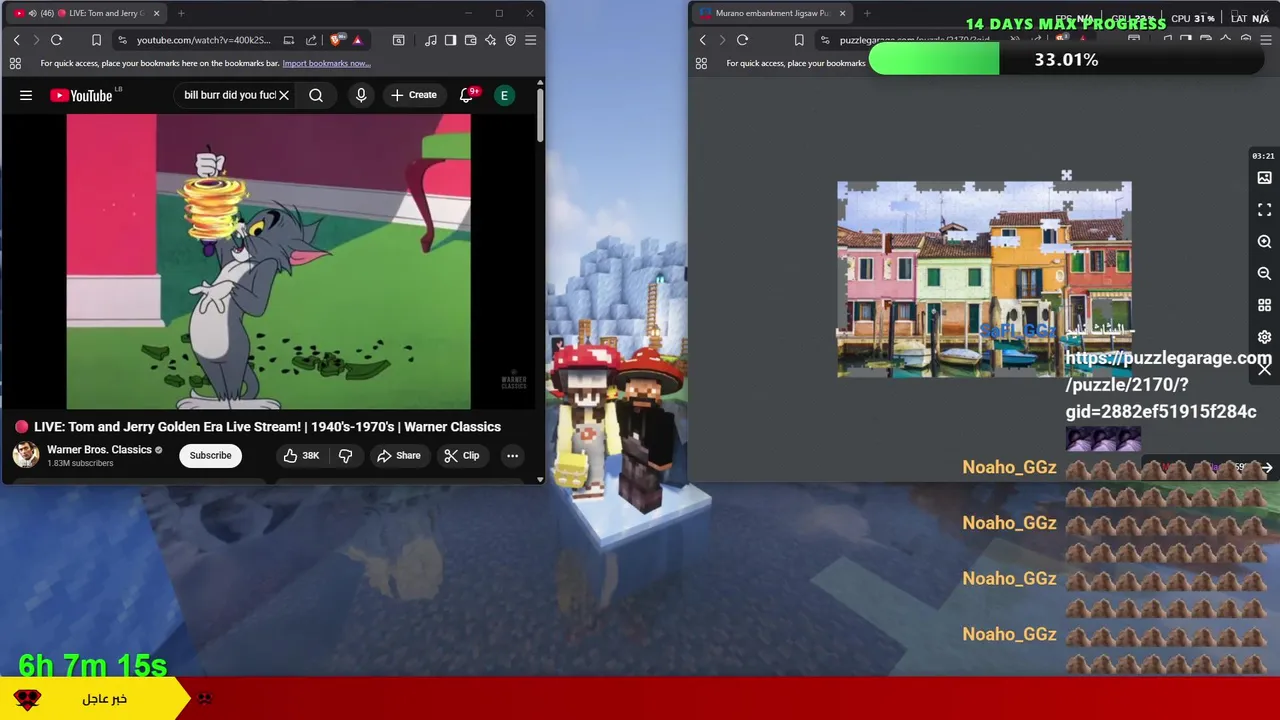Zoom out on the jigsaw puzzle
This screenshot has height=720, width=1280.
point(1264,273)
